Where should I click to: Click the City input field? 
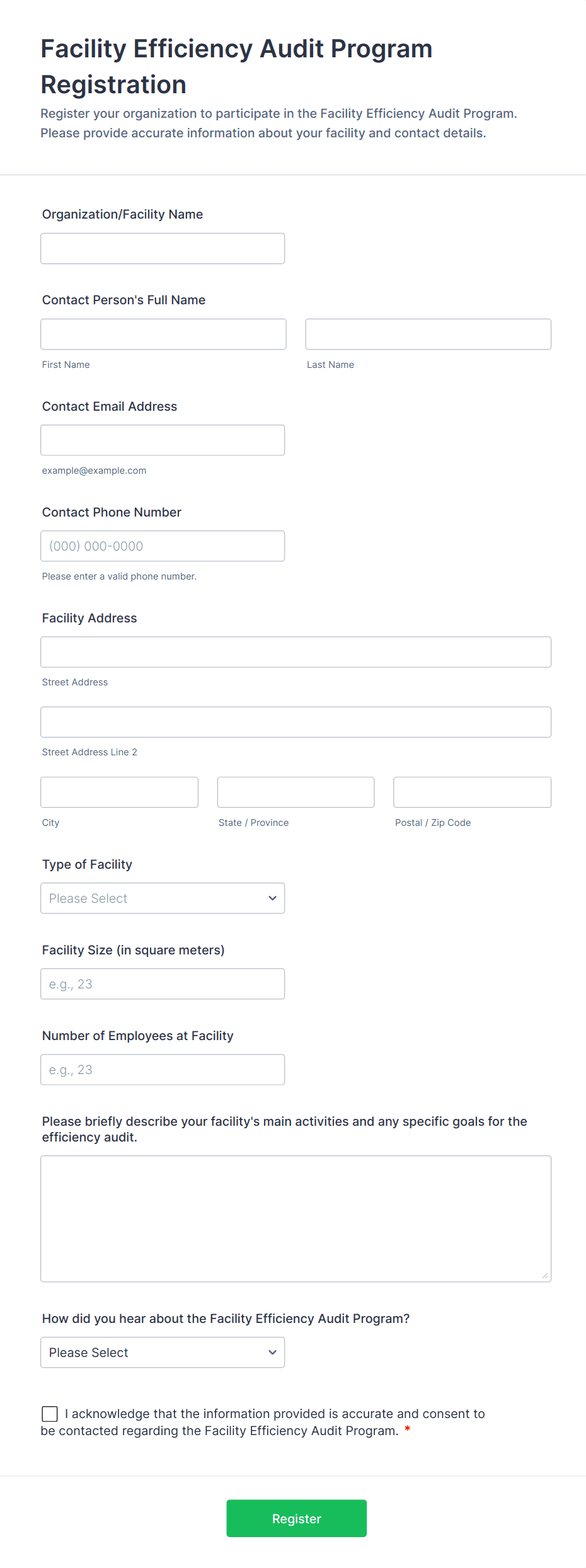tap(118, 792)
